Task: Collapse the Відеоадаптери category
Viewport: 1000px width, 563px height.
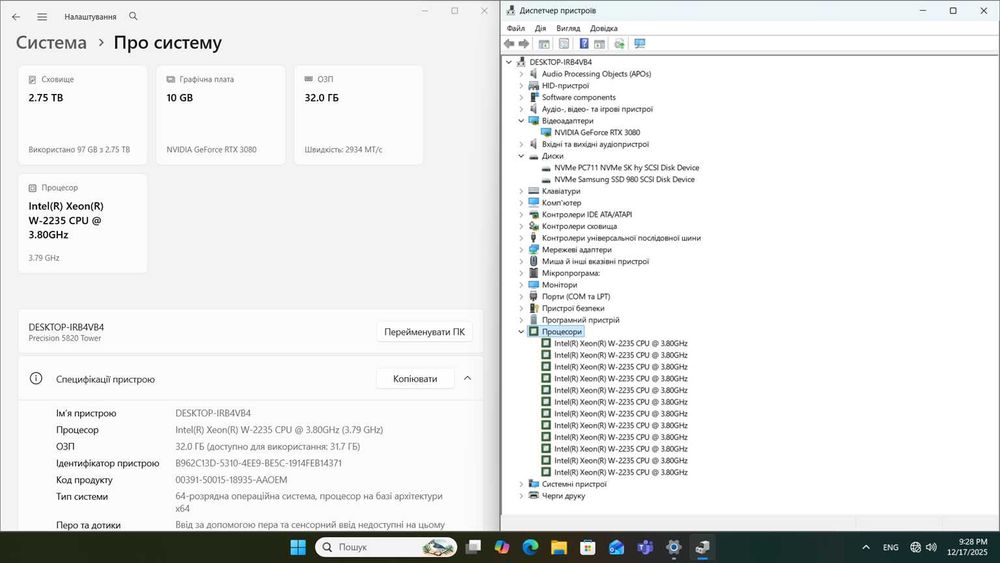Action: [521, 121]
